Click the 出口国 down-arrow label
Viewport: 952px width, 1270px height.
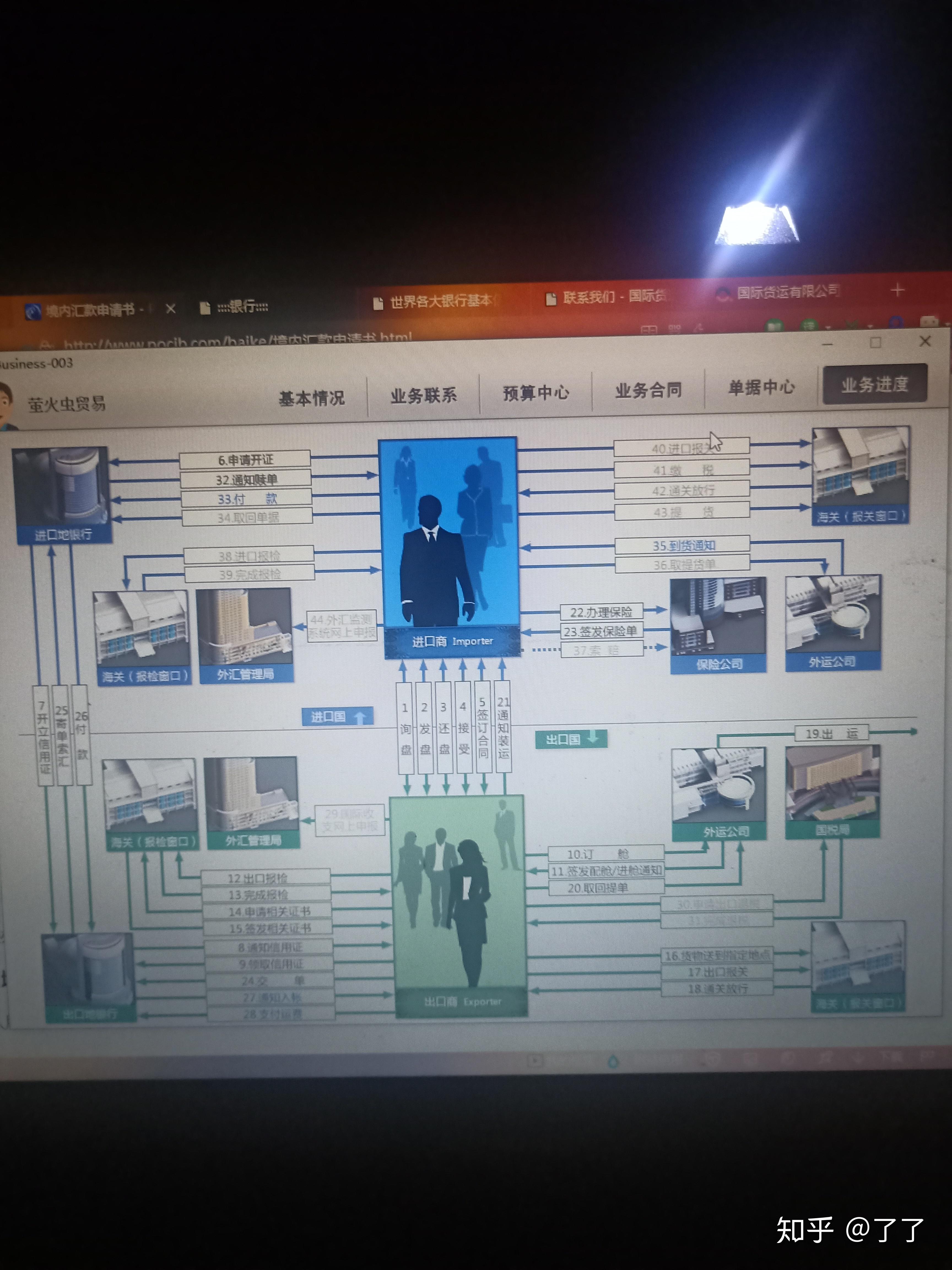[x=571, y=739]
